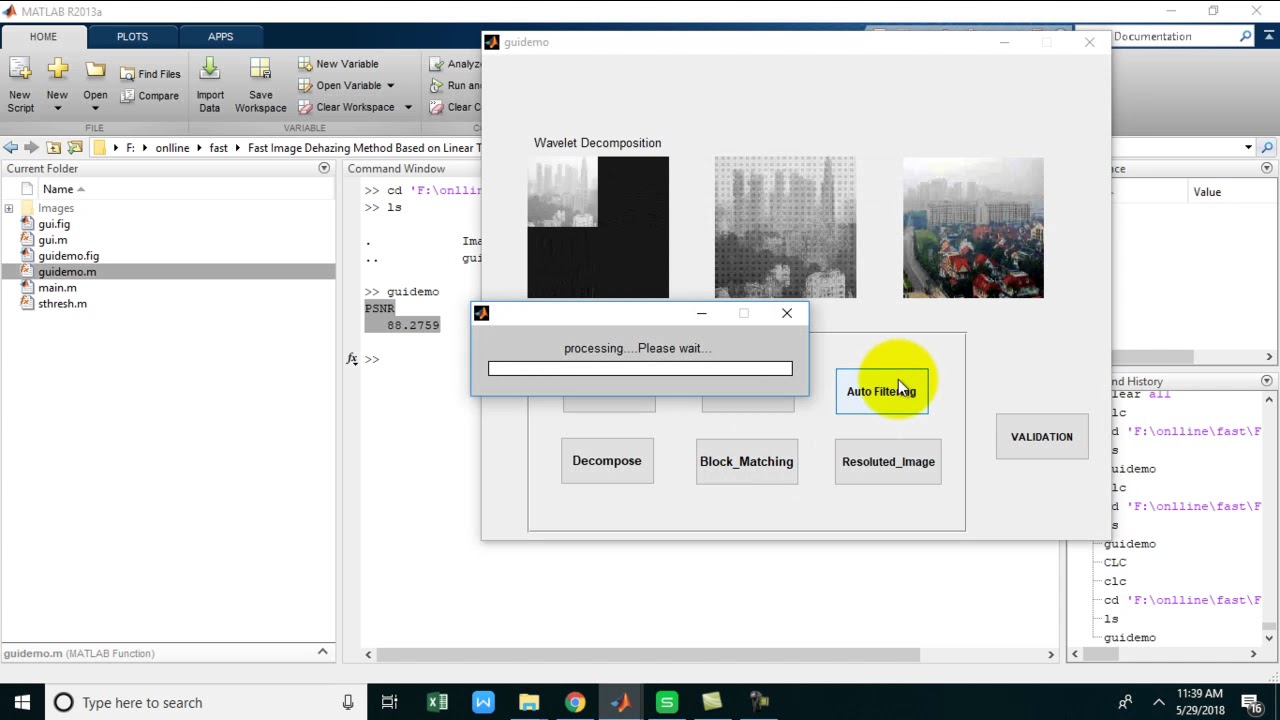This screenshot has height=720, width=1280.
Task: Expand the Open Variable dropdown
Action: pos(390,86)
